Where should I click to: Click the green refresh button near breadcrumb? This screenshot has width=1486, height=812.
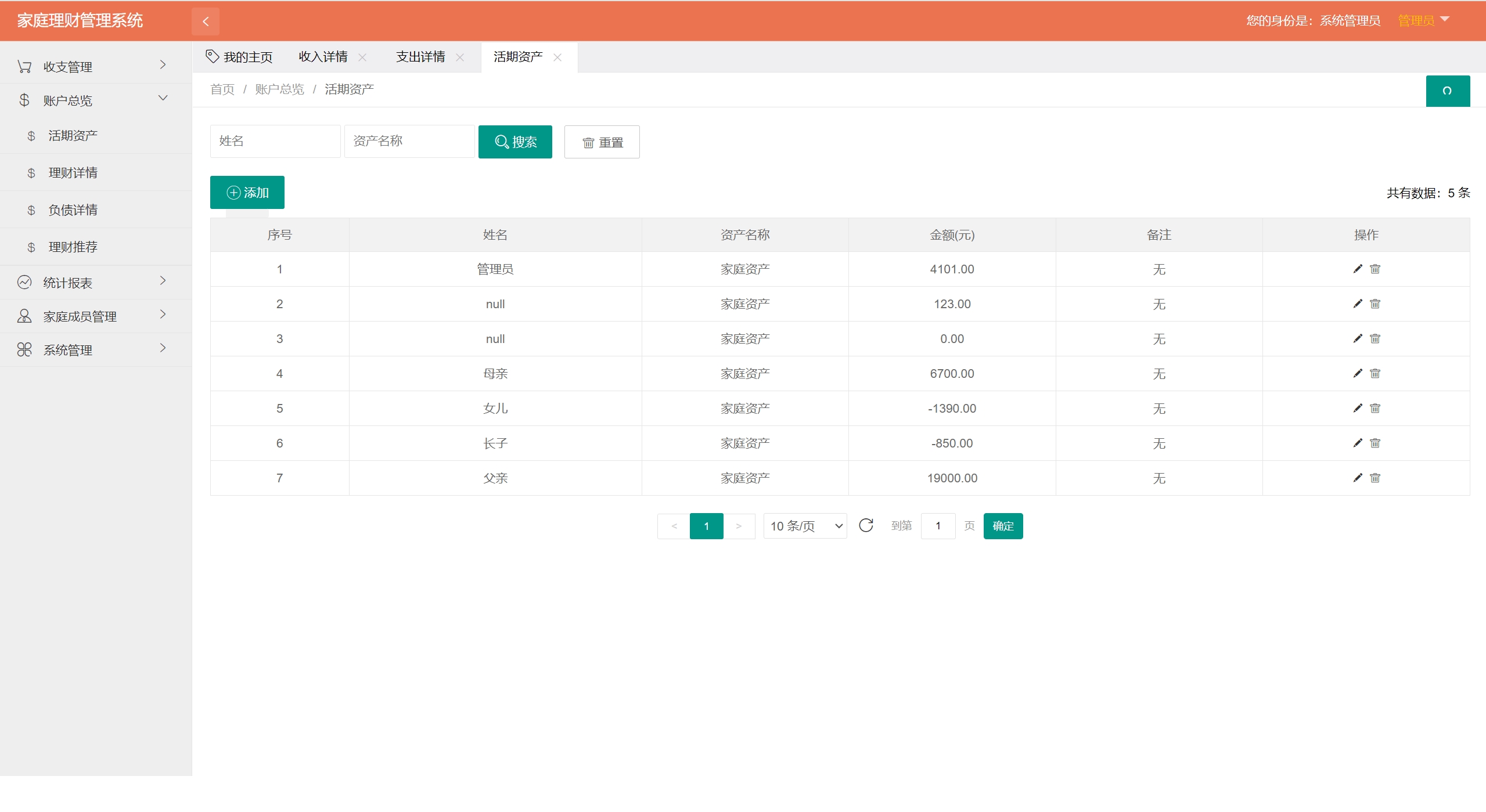tap(1447, 91)
